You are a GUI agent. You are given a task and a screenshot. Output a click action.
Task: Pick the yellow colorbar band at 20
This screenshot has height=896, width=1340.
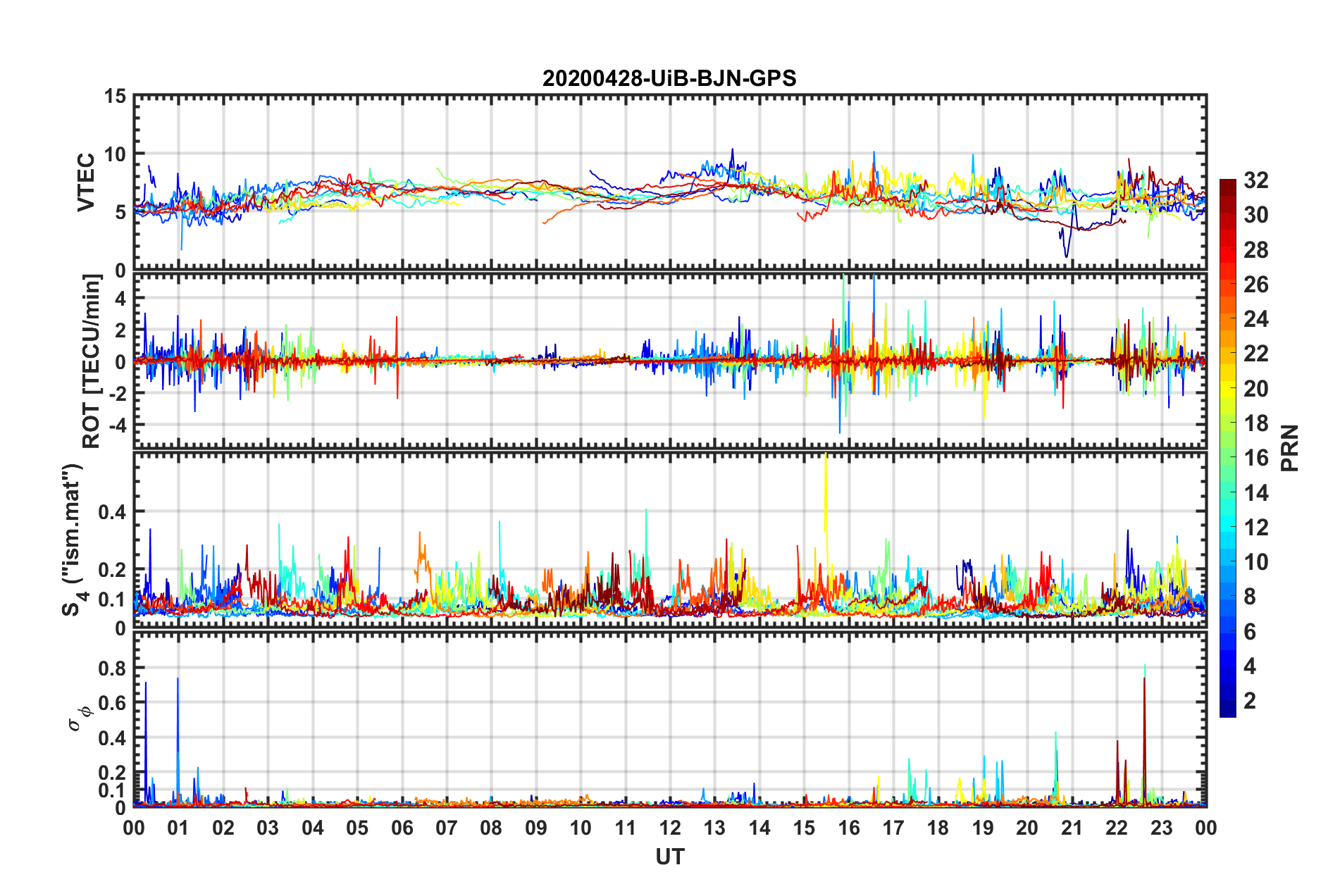point(1227,388)
